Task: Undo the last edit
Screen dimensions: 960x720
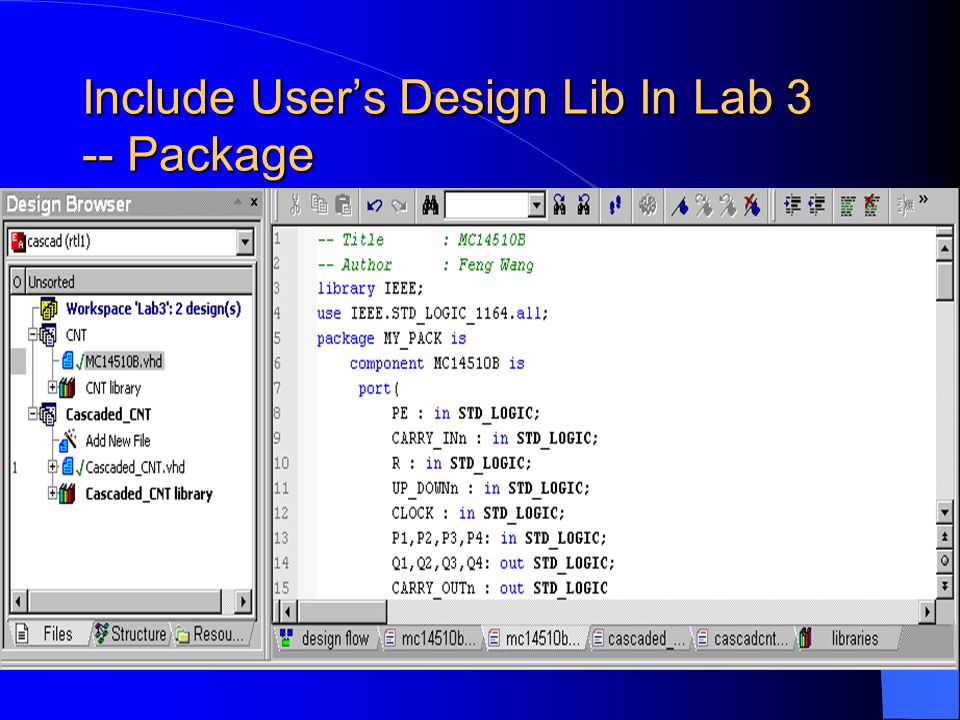Action: (375, 206)
